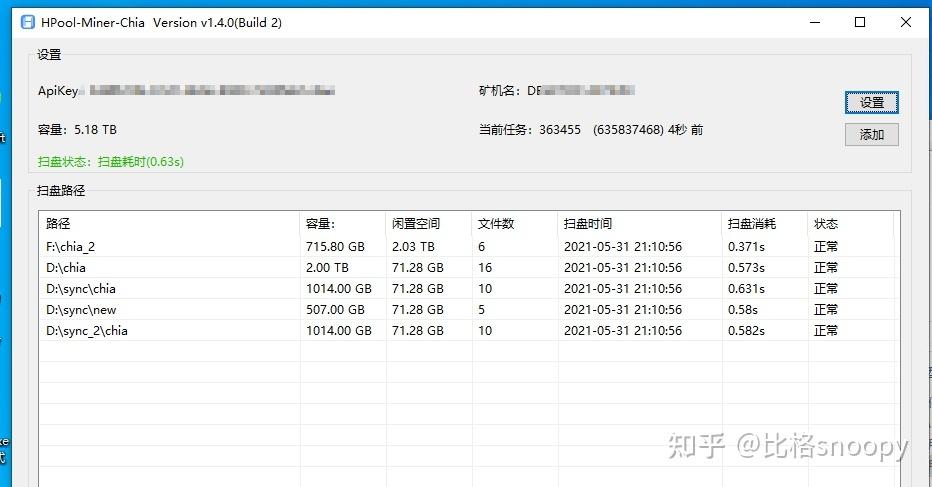Click the 设置 button
Screen dimensions: 932x487
(x=871, y=103)
